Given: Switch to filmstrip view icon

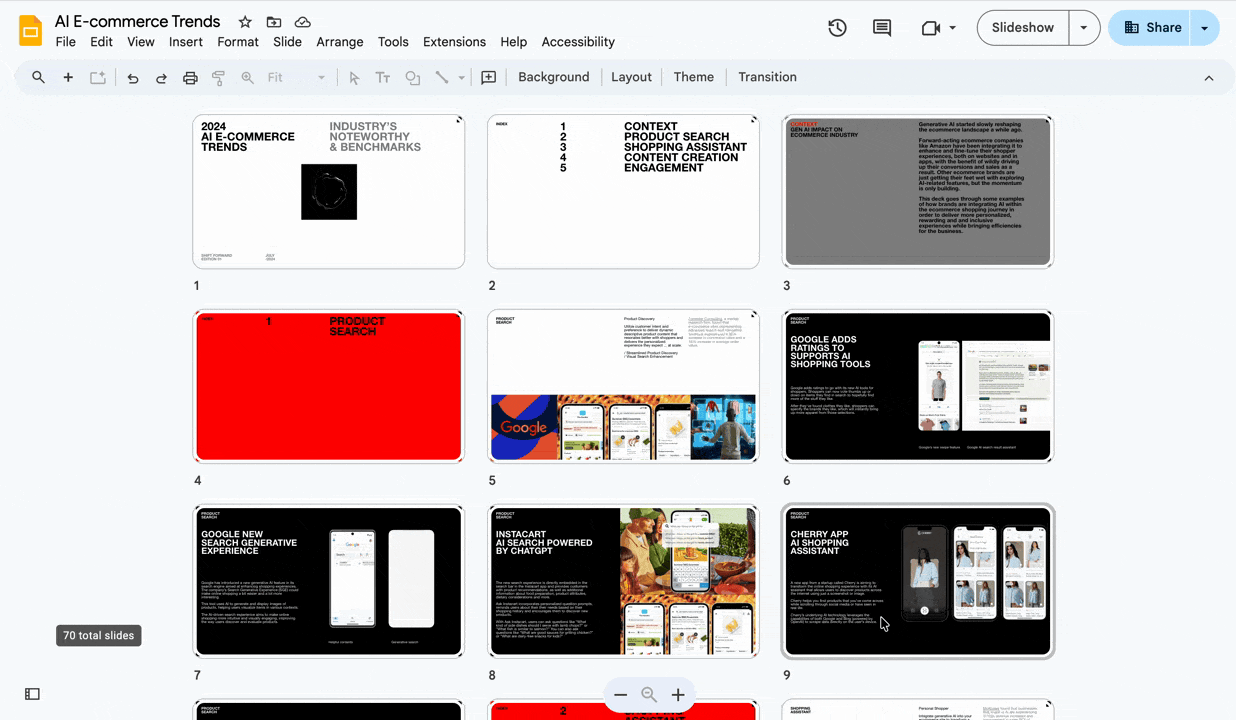Looking at the screenshot, I should click(32, 694).
